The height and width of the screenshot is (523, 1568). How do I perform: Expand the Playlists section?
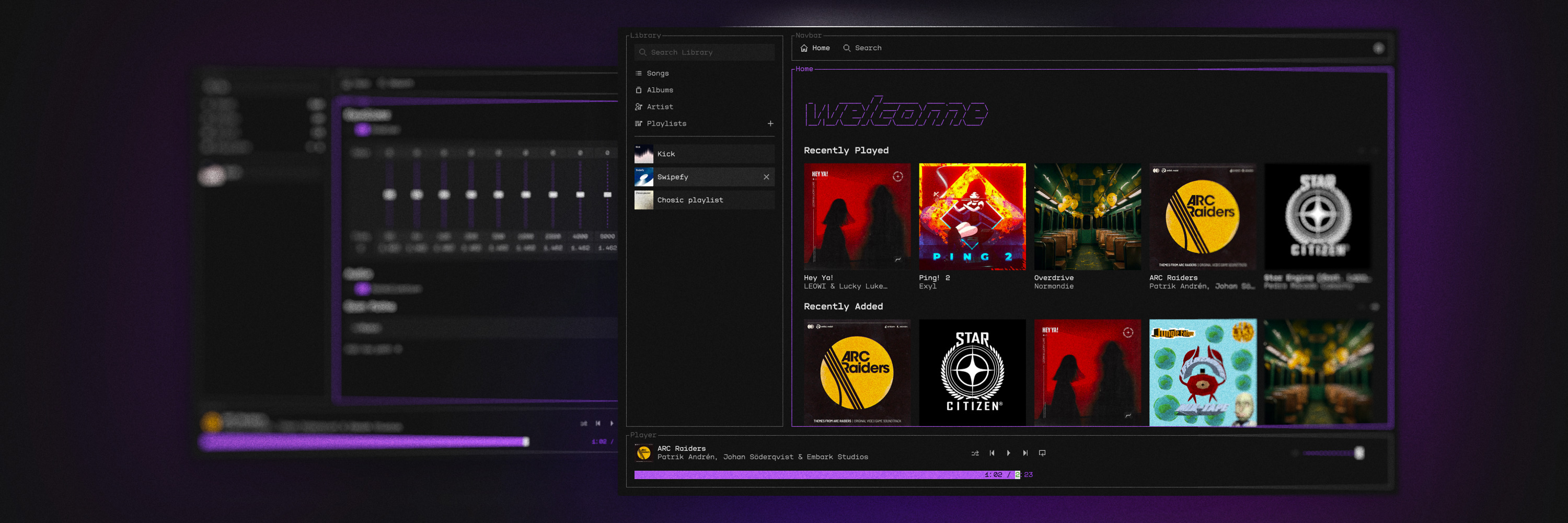(x=666, y=123)
